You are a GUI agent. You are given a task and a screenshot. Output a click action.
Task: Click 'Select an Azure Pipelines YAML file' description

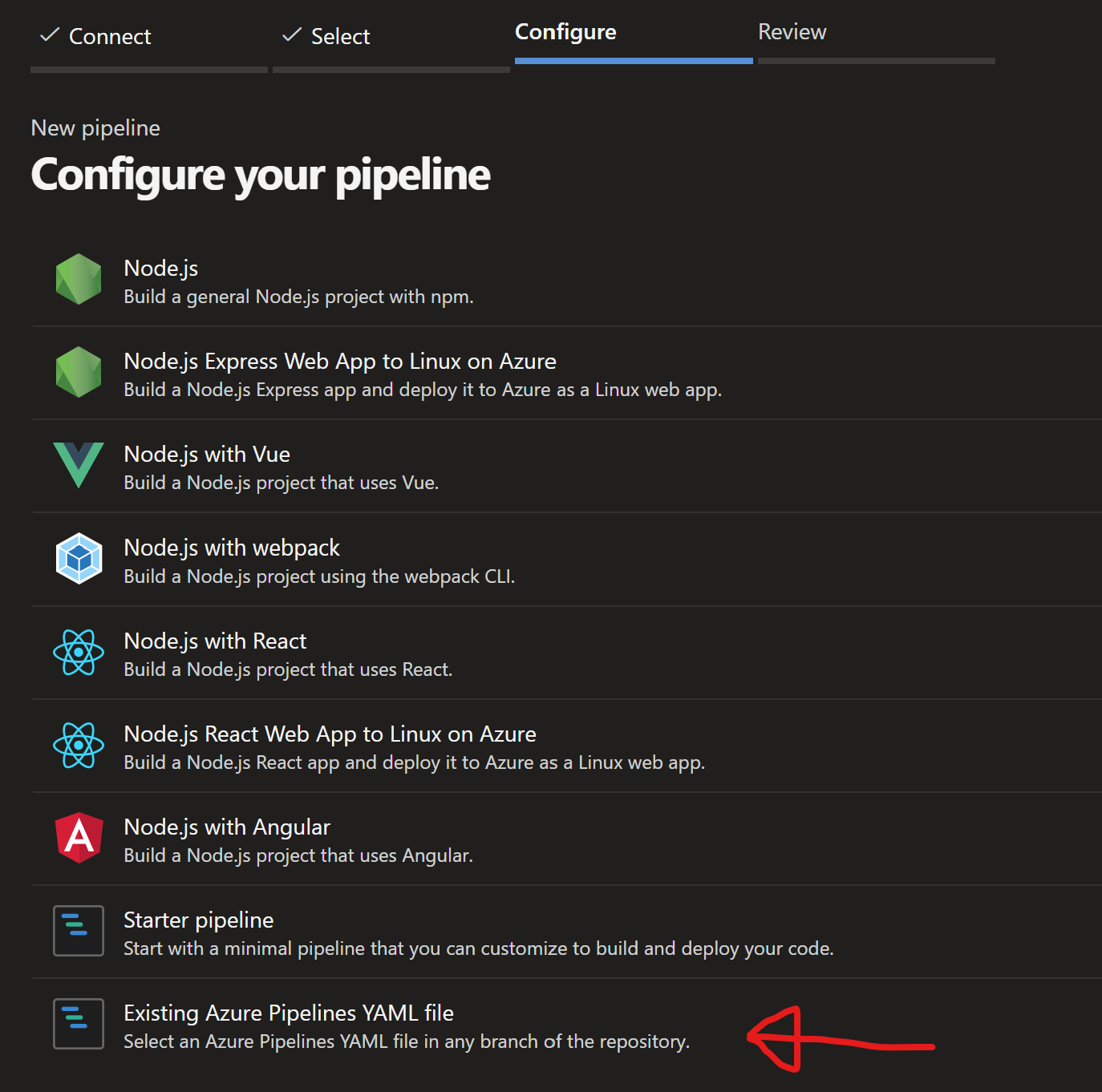coord(407,1042)
